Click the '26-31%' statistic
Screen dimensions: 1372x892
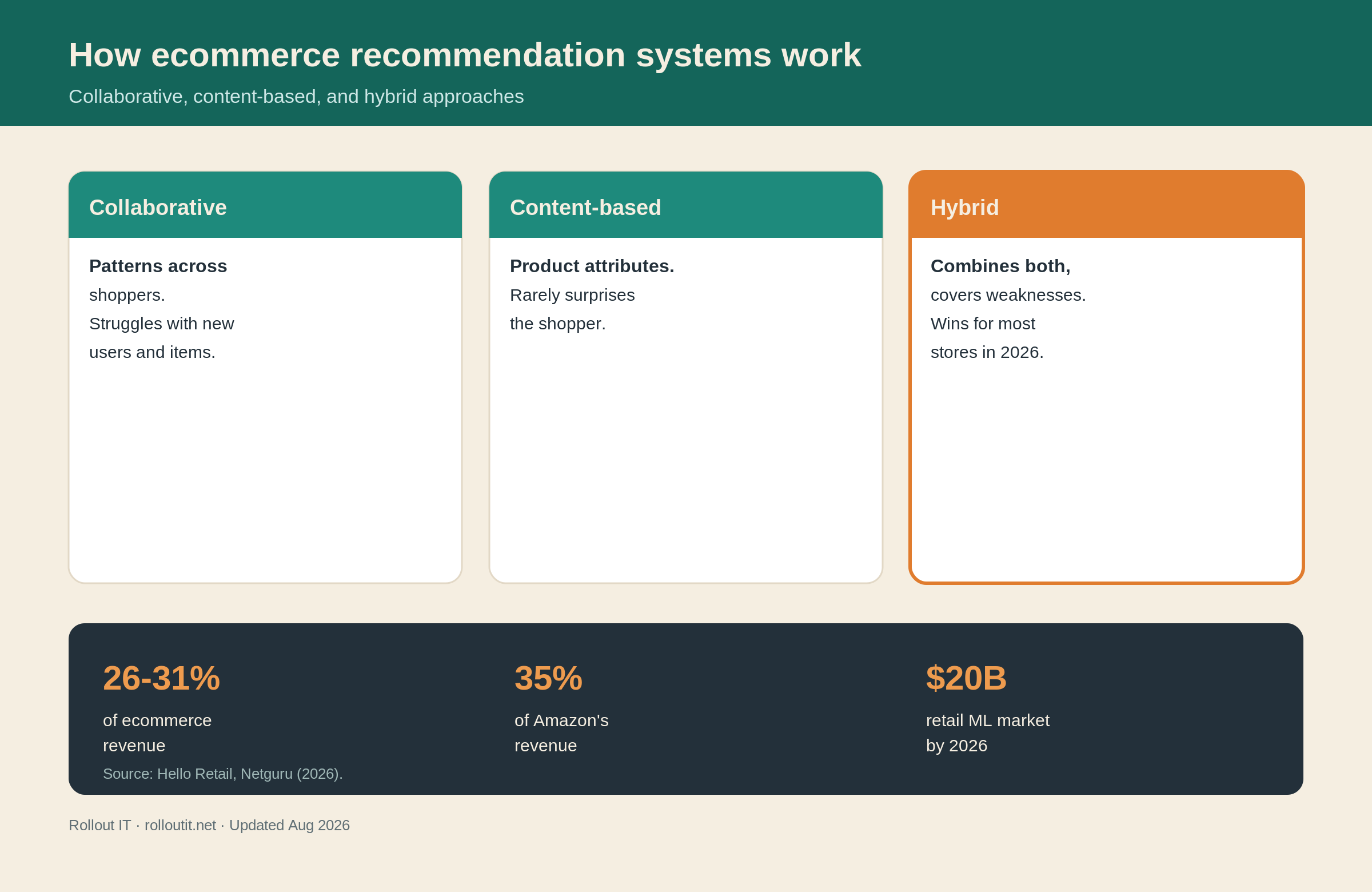[x=161, y=678]
